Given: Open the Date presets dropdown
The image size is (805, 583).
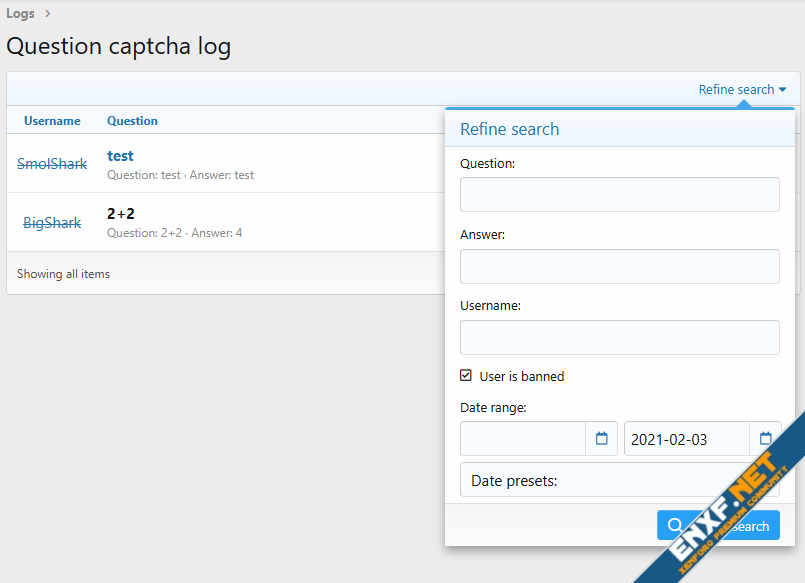Looking at the screenshot, I should click(x=619, y=481).
